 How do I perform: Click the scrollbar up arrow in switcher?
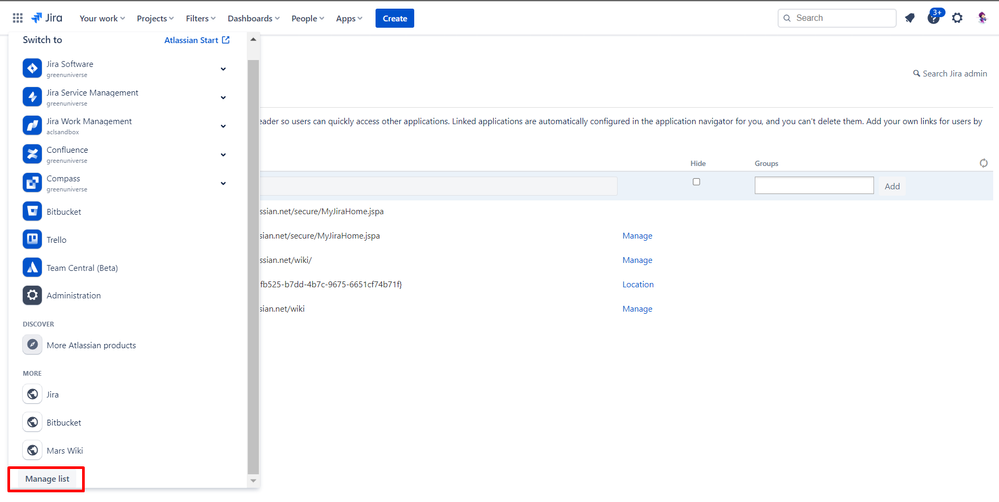click(x=254, y=39)
